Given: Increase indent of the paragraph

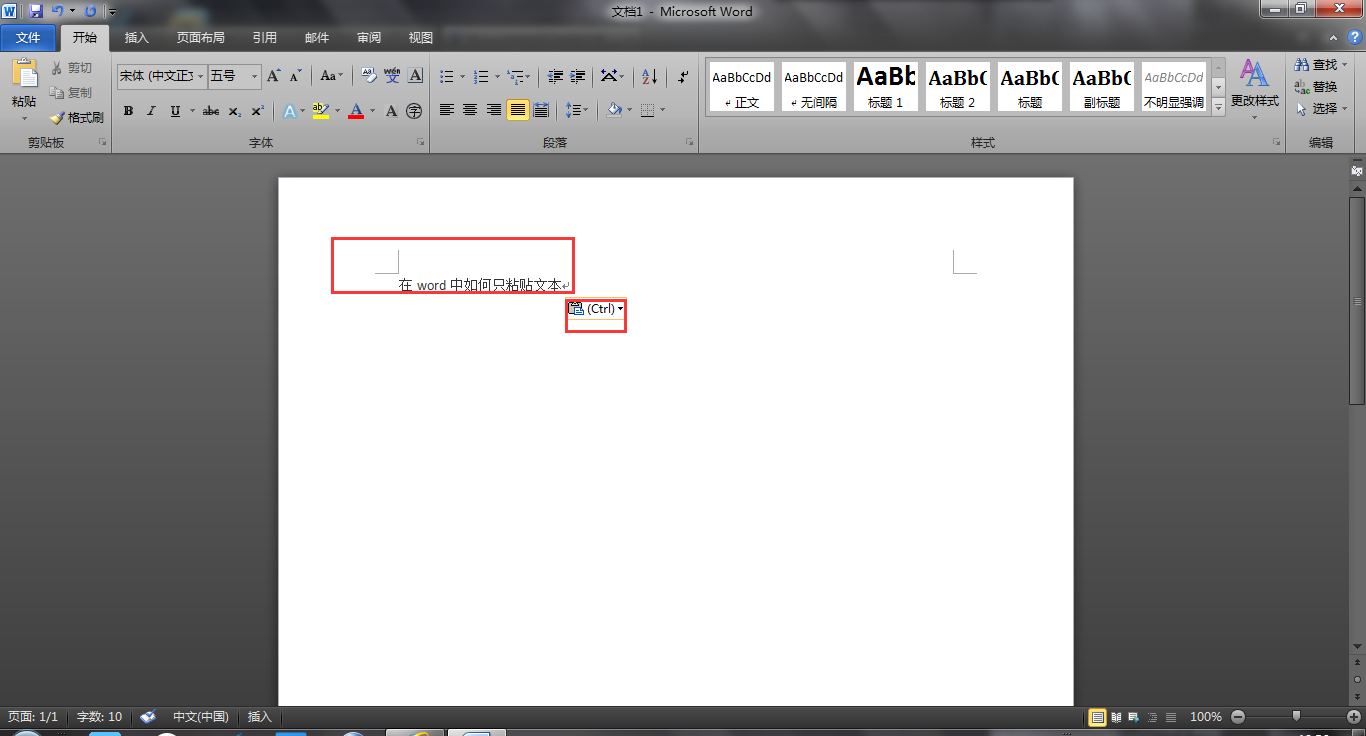Looking at the screenshot, I should coord(577,76).
